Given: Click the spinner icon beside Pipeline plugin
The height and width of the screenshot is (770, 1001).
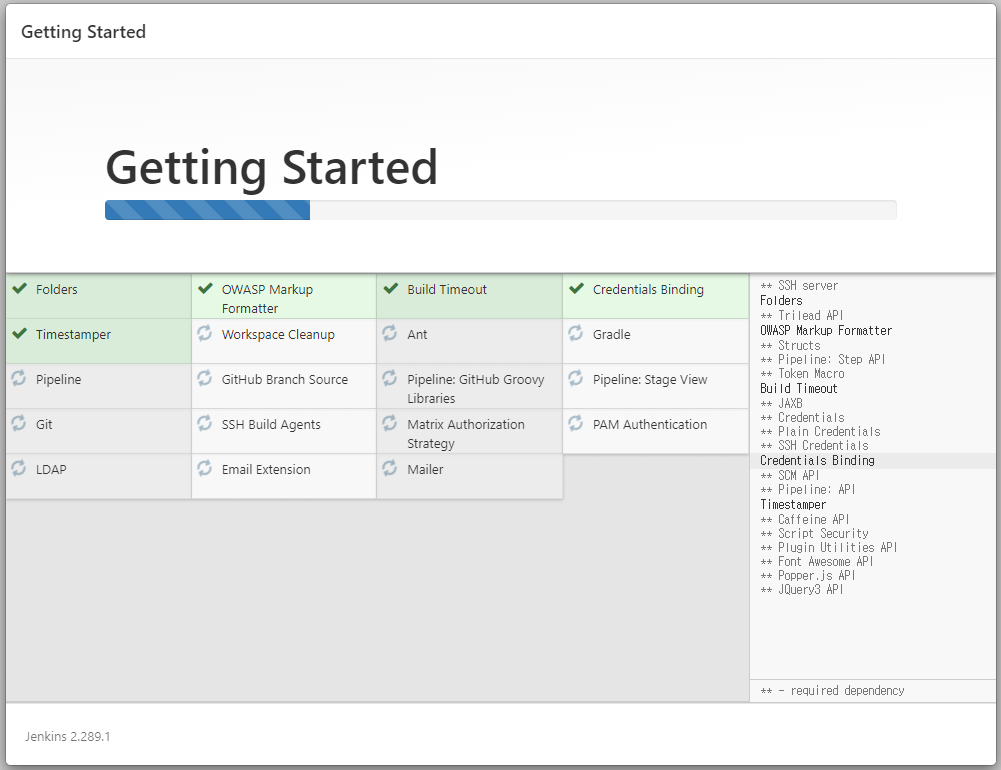Looking at the screenshot, I should 19,378.
